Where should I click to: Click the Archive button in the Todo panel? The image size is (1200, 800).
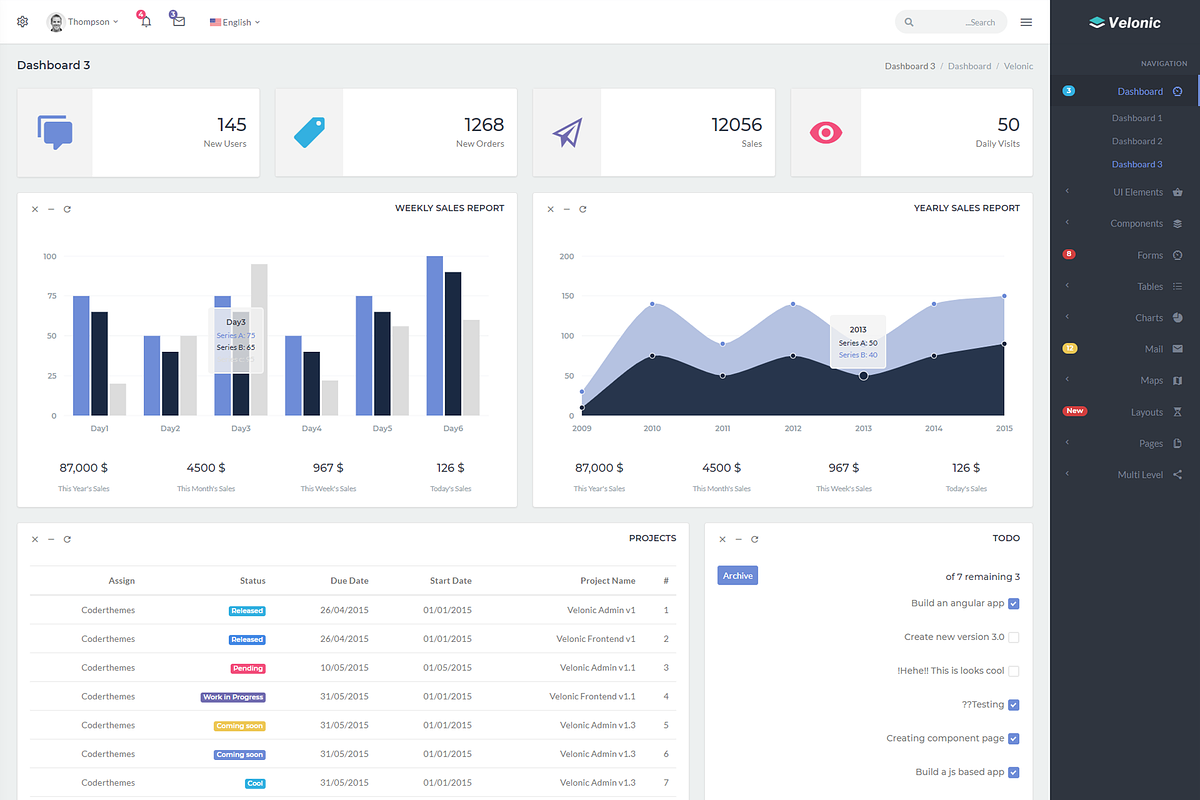tap(737, 575)
